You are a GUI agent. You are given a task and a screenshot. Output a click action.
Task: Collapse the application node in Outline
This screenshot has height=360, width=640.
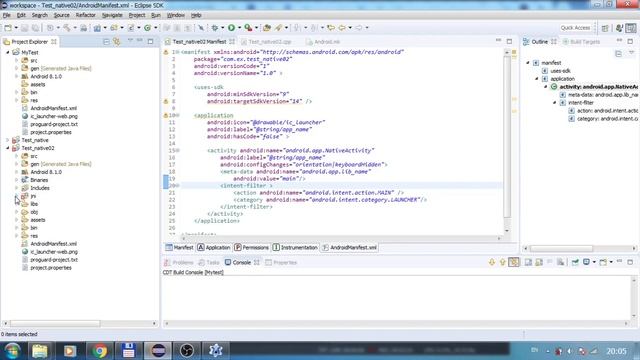point(537,79)
